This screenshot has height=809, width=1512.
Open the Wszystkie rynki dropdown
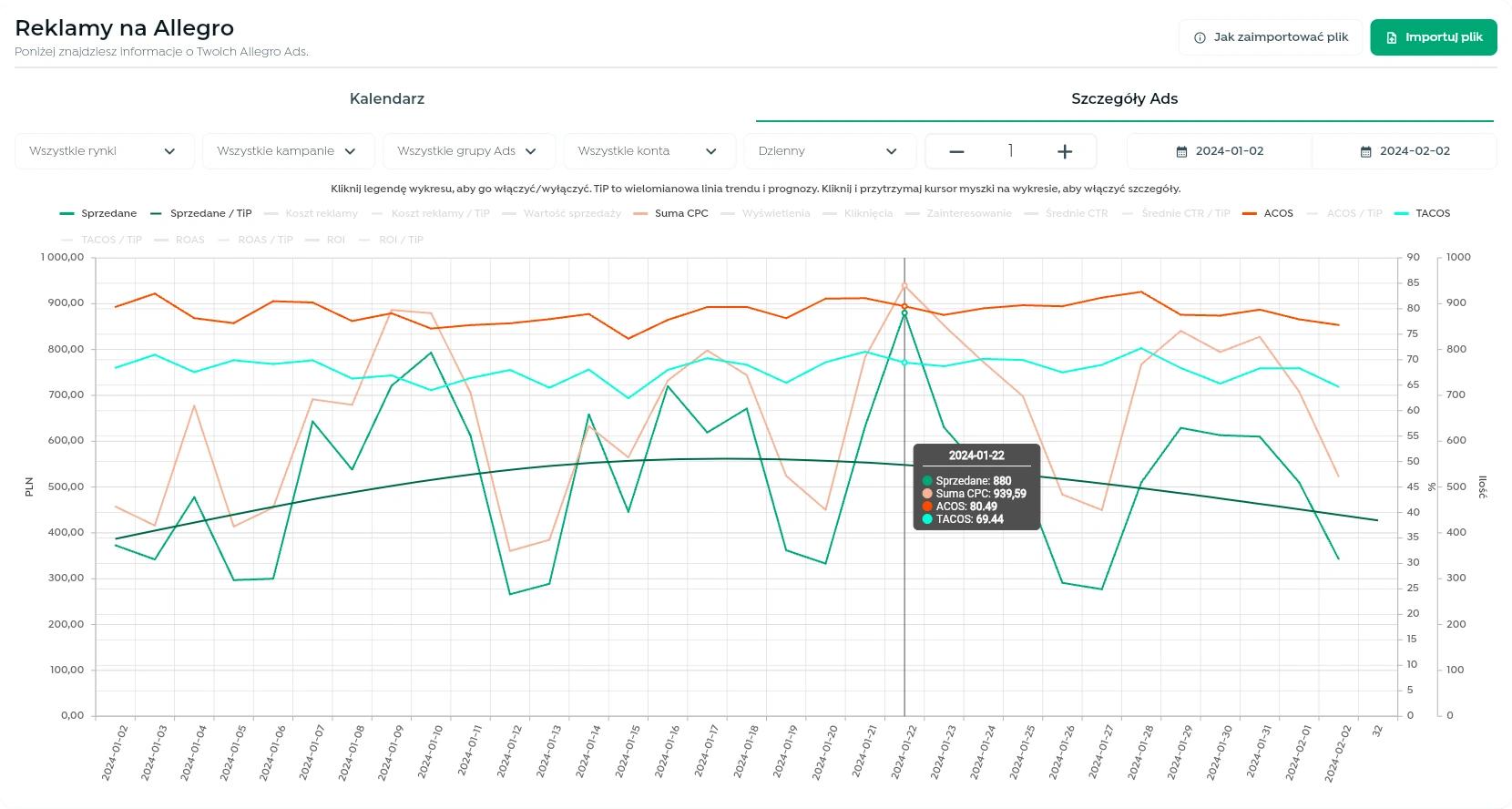[x=104, y=151]
